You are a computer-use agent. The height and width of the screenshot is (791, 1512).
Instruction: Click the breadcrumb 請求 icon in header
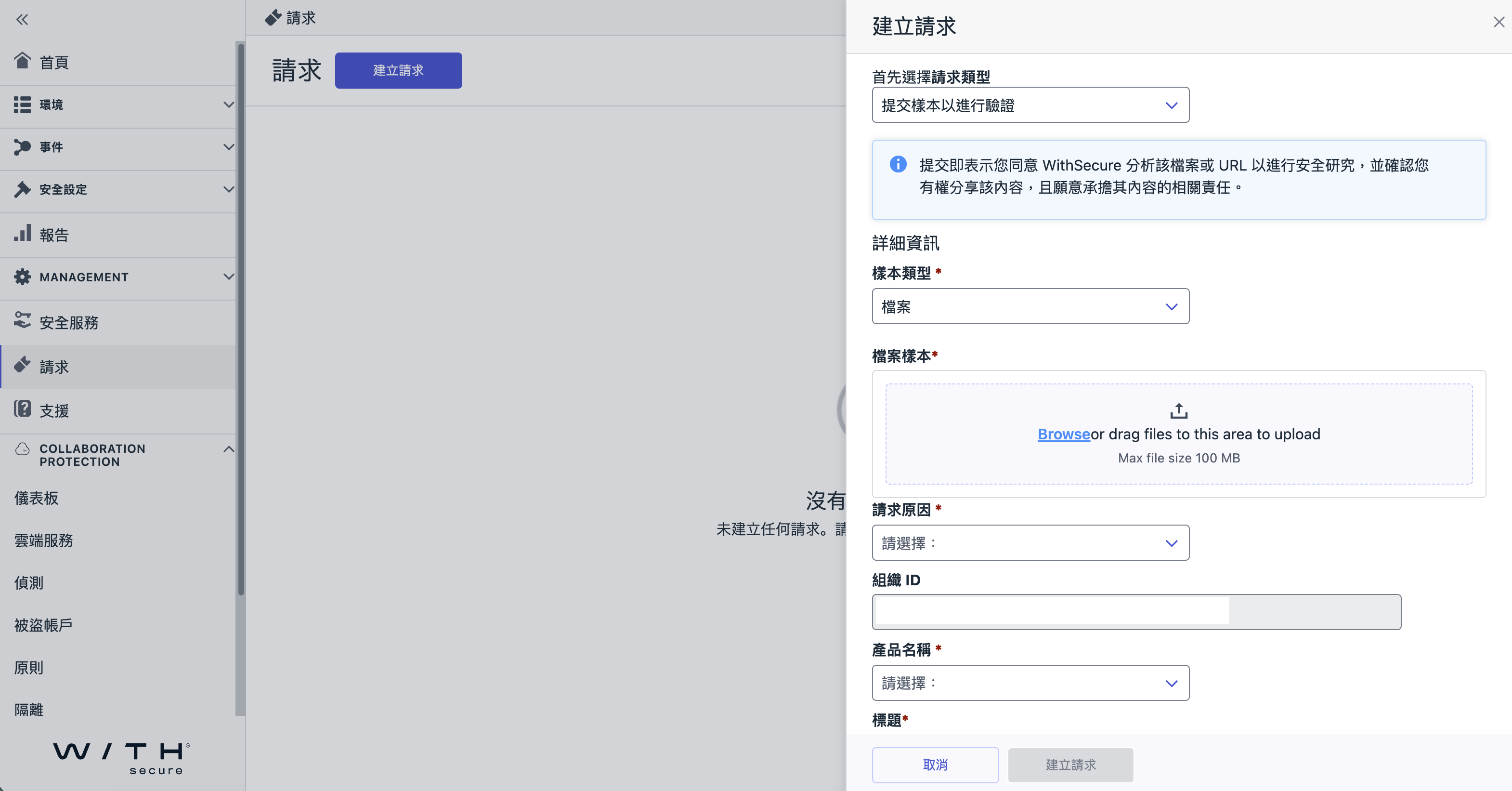(x=273, y=18)
